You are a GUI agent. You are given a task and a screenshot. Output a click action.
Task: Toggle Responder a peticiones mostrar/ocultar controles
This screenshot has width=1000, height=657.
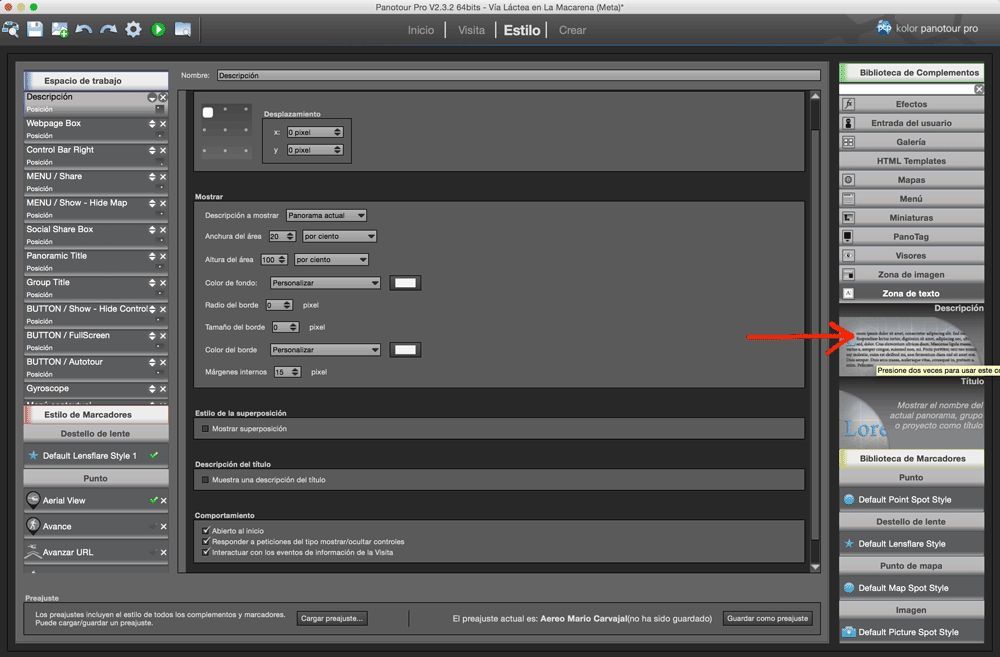206,541
